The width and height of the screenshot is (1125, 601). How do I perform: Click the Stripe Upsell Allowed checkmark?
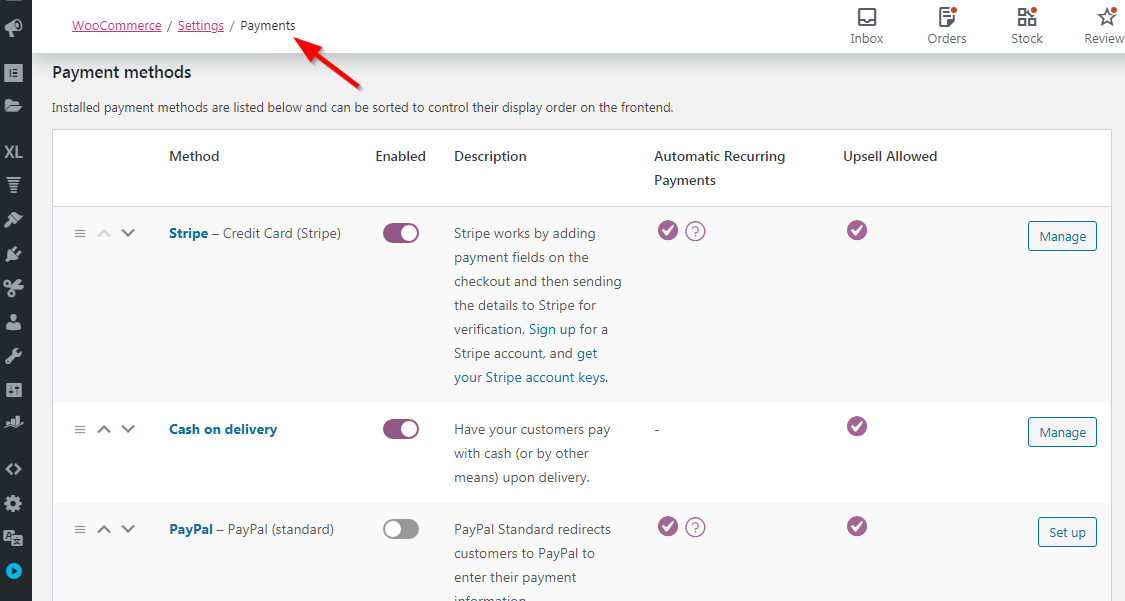(x=857, y=230)
